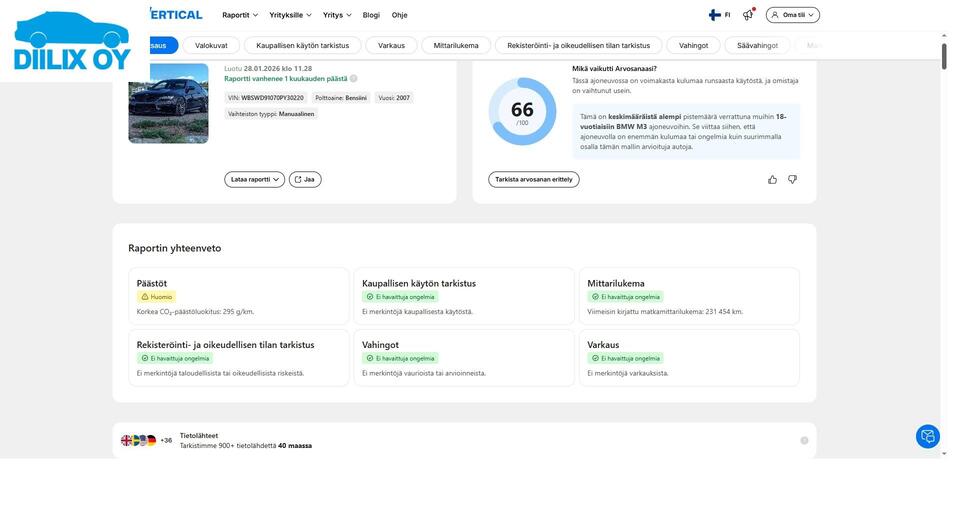
Task: Expand the Raportit menu
Action: pos(240,15)
